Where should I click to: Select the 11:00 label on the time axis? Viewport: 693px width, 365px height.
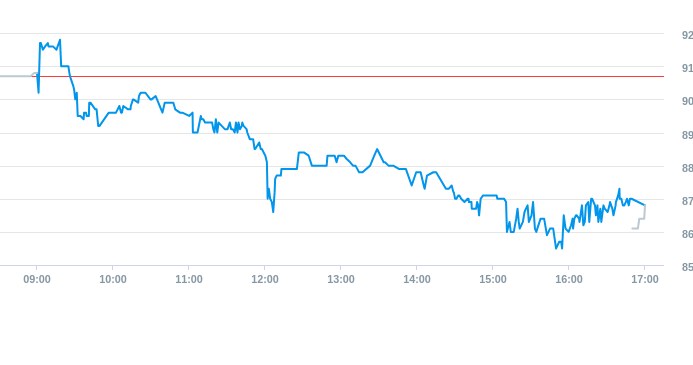pos(189,279)
